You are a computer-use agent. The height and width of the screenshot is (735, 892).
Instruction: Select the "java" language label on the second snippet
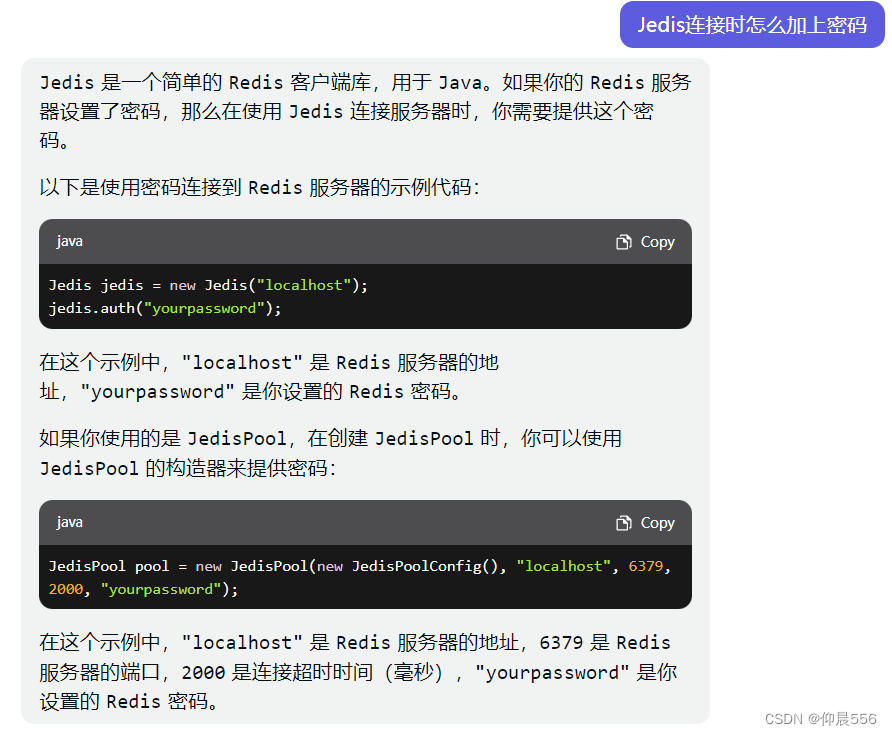click(69, 522)
